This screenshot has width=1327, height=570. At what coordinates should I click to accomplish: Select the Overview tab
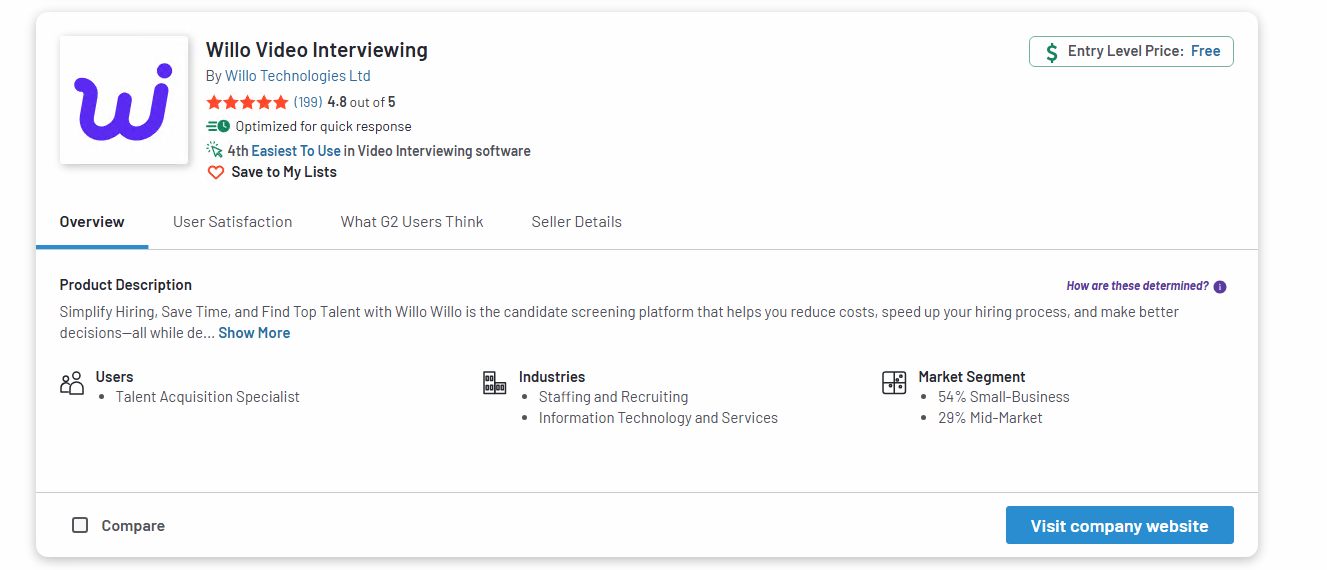pos(92,222)
